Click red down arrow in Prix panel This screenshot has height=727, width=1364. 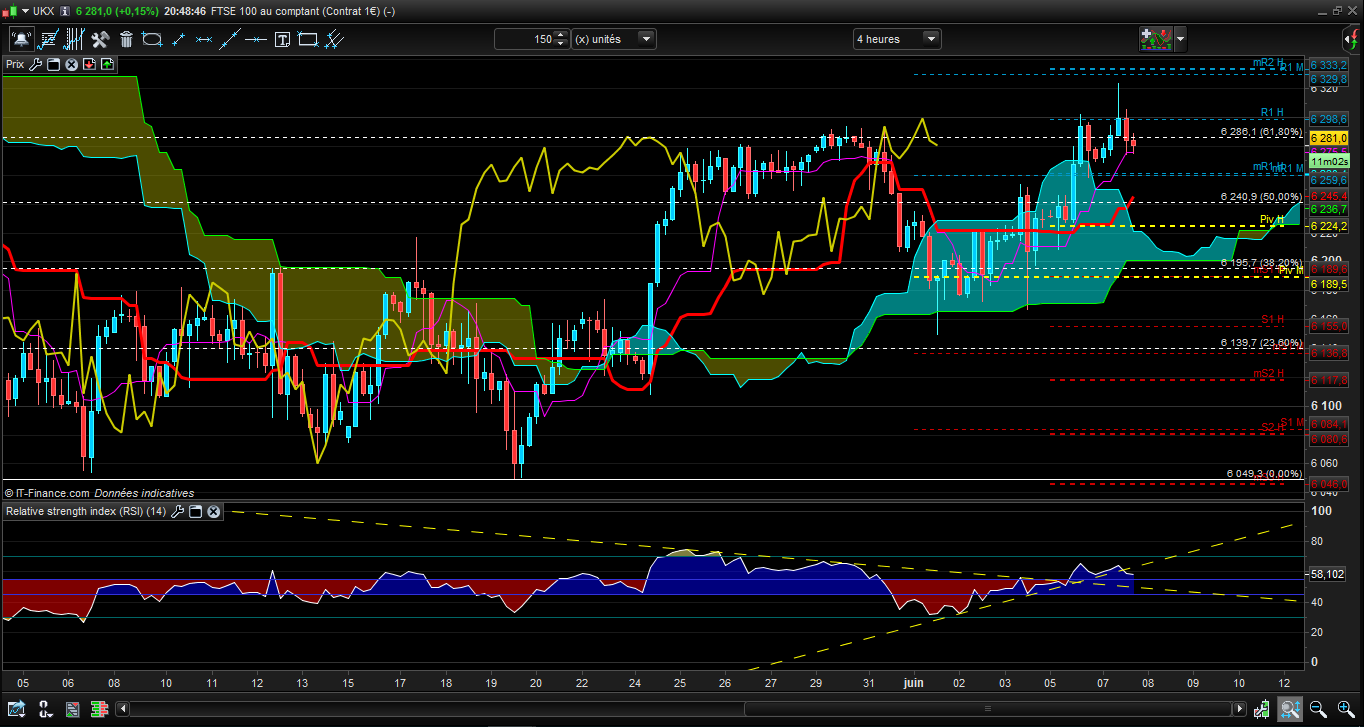pos(90,64)
